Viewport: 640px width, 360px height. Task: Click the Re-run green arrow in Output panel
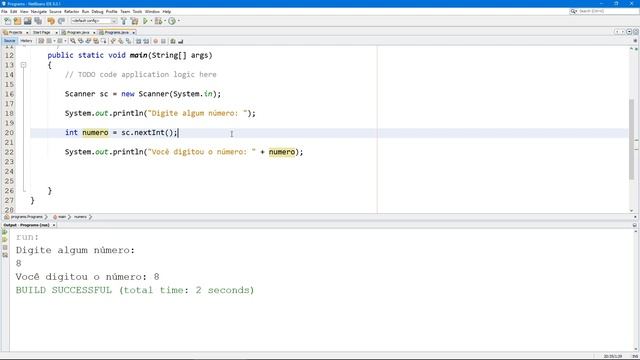click(x=5, y=232)
